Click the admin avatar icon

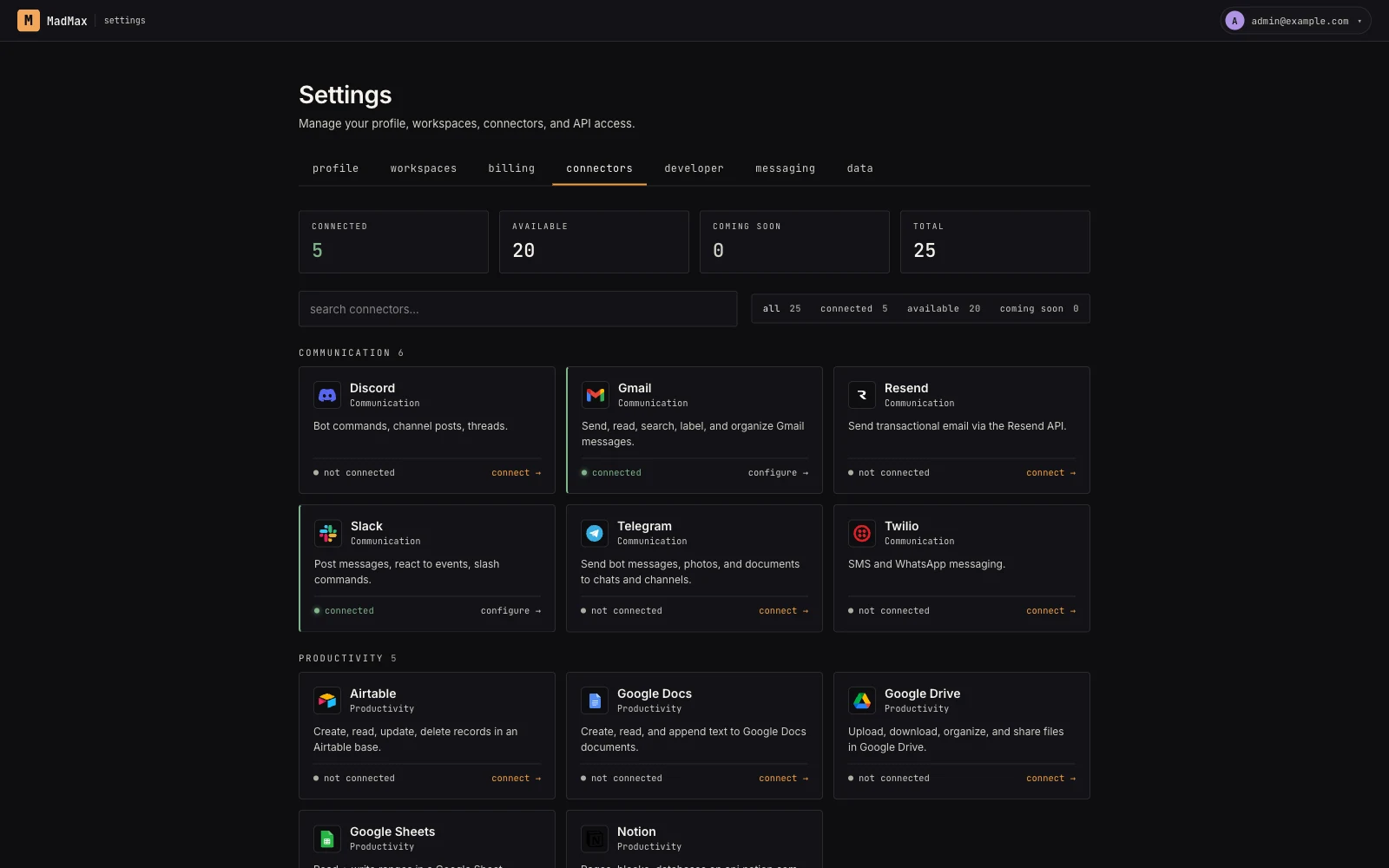1234,21
